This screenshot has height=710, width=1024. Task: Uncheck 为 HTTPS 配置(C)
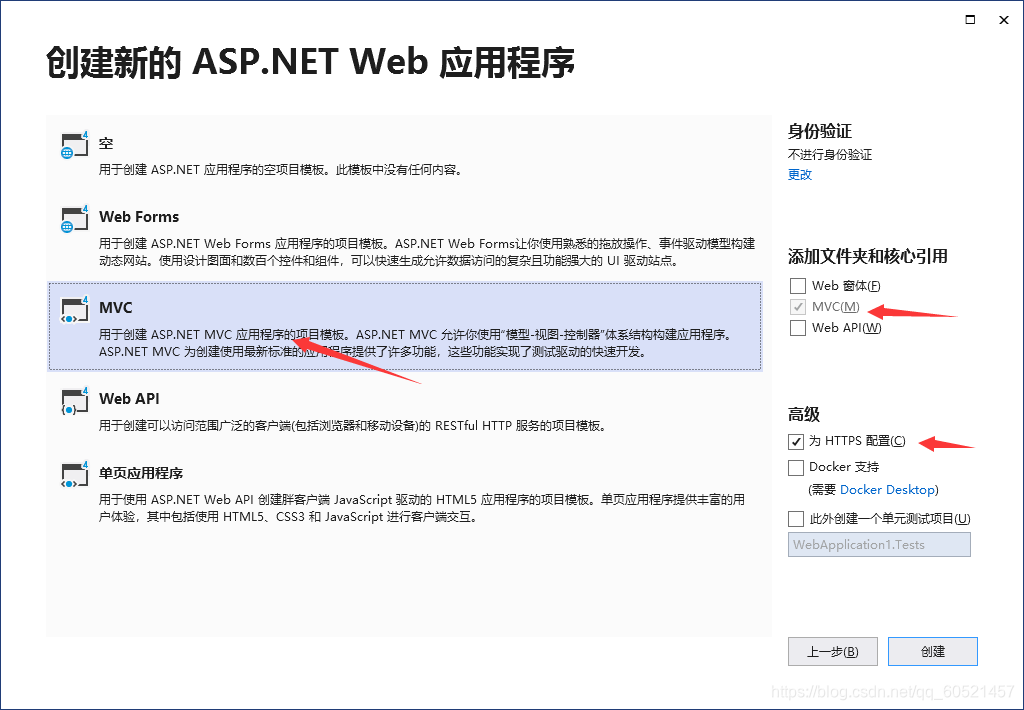click(795, 442)
